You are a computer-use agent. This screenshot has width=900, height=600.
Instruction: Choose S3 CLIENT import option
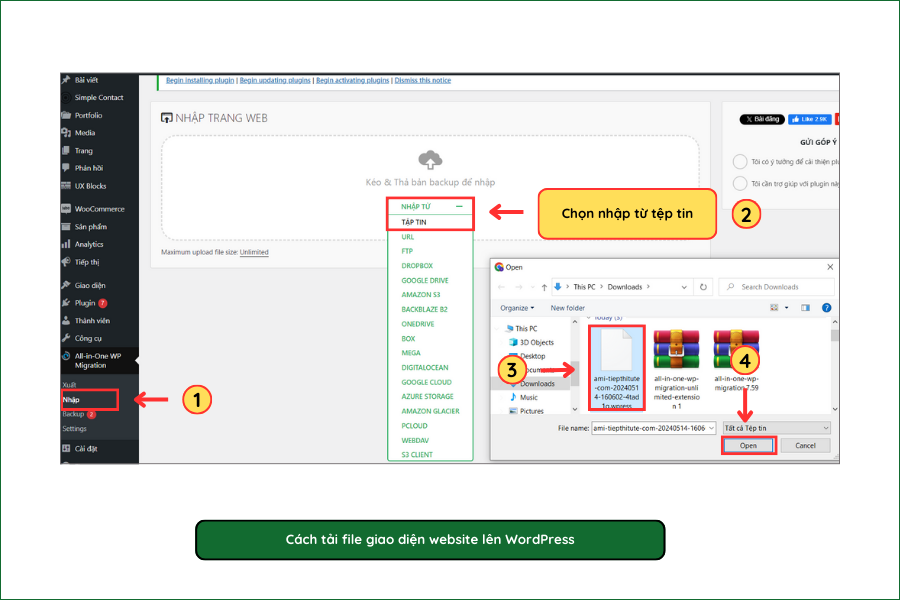[x=417, y=455]
